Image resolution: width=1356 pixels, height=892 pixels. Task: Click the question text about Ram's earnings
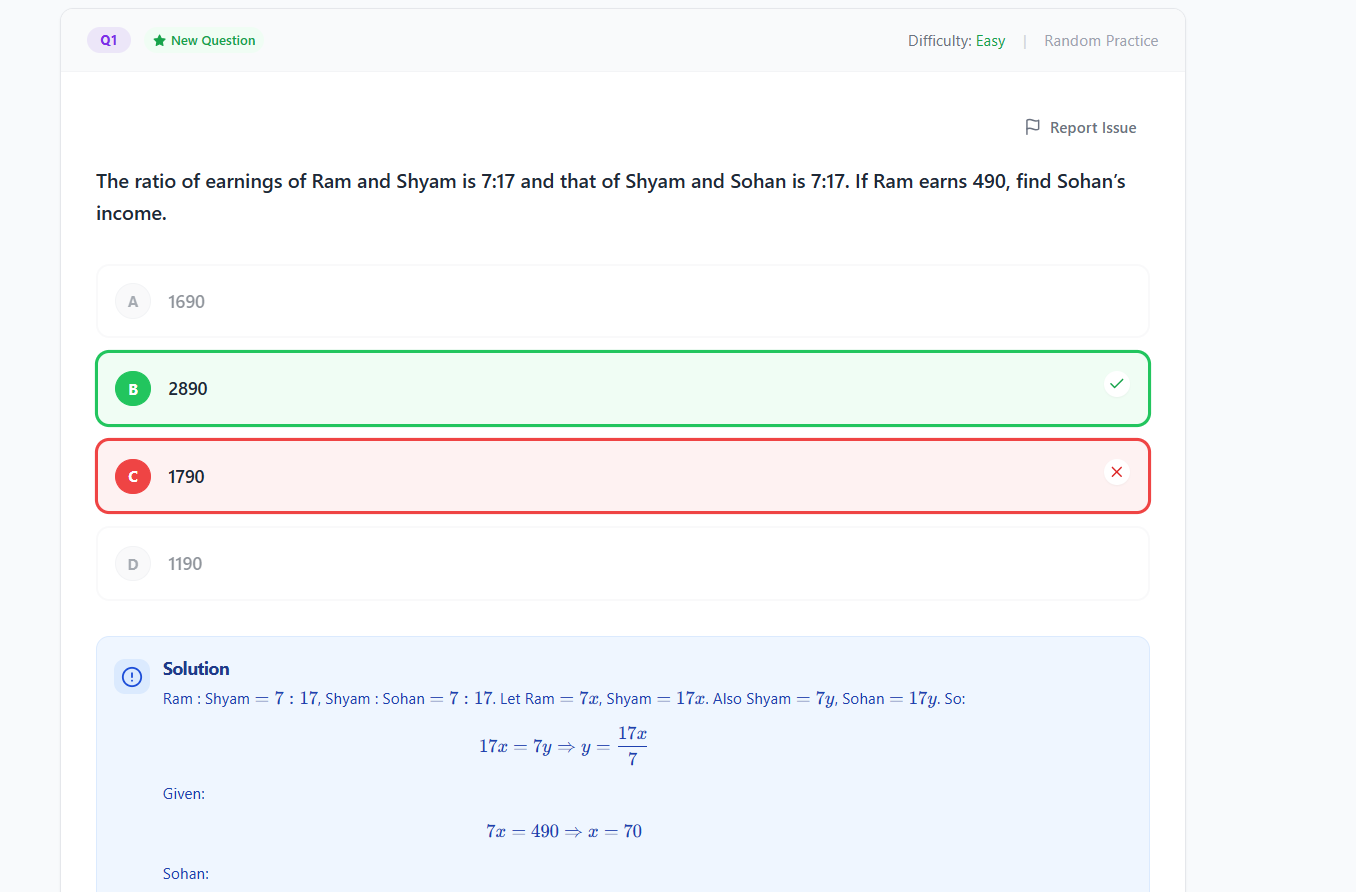(611, 197)
